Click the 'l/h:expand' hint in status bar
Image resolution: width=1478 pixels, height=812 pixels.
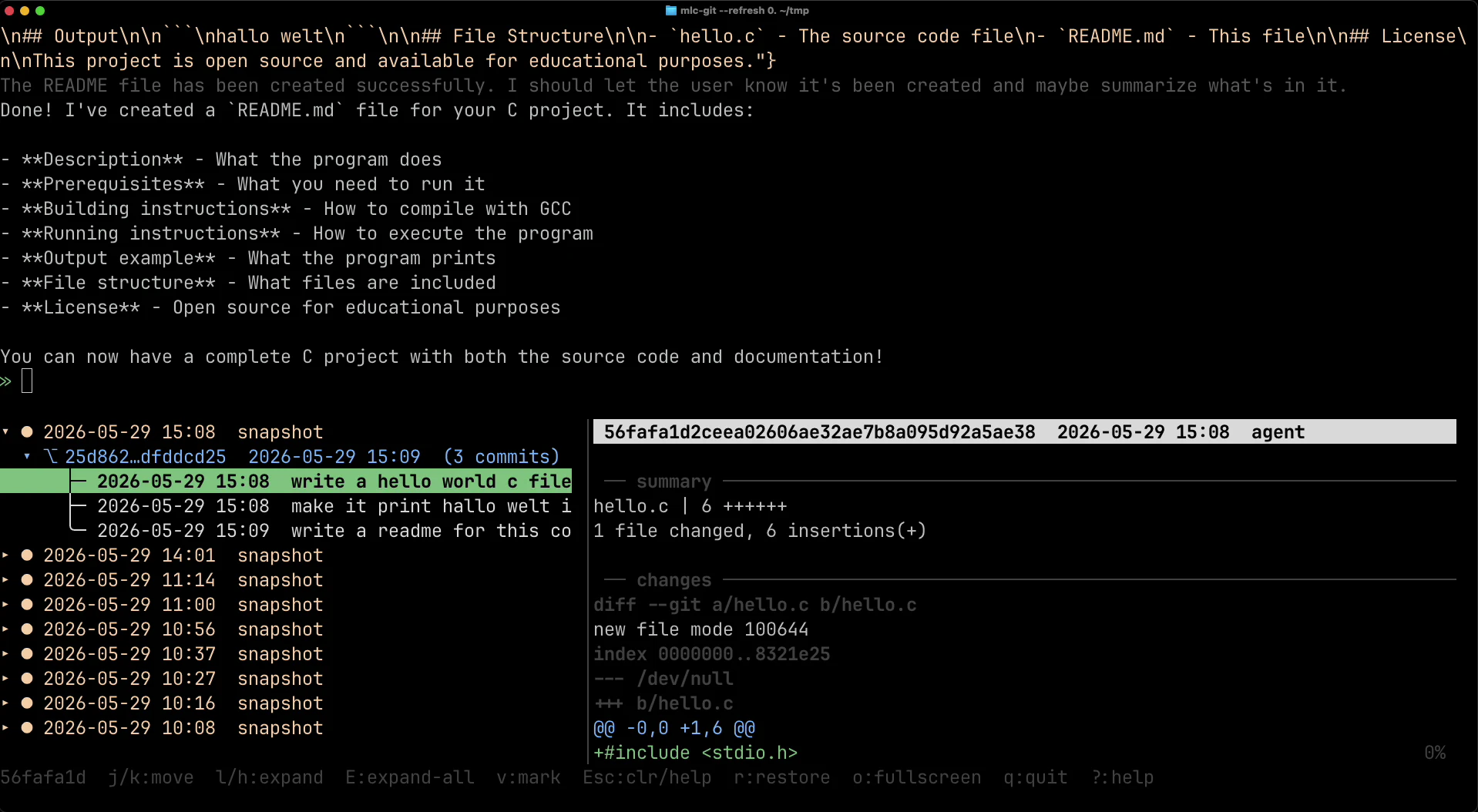(270, 777)
